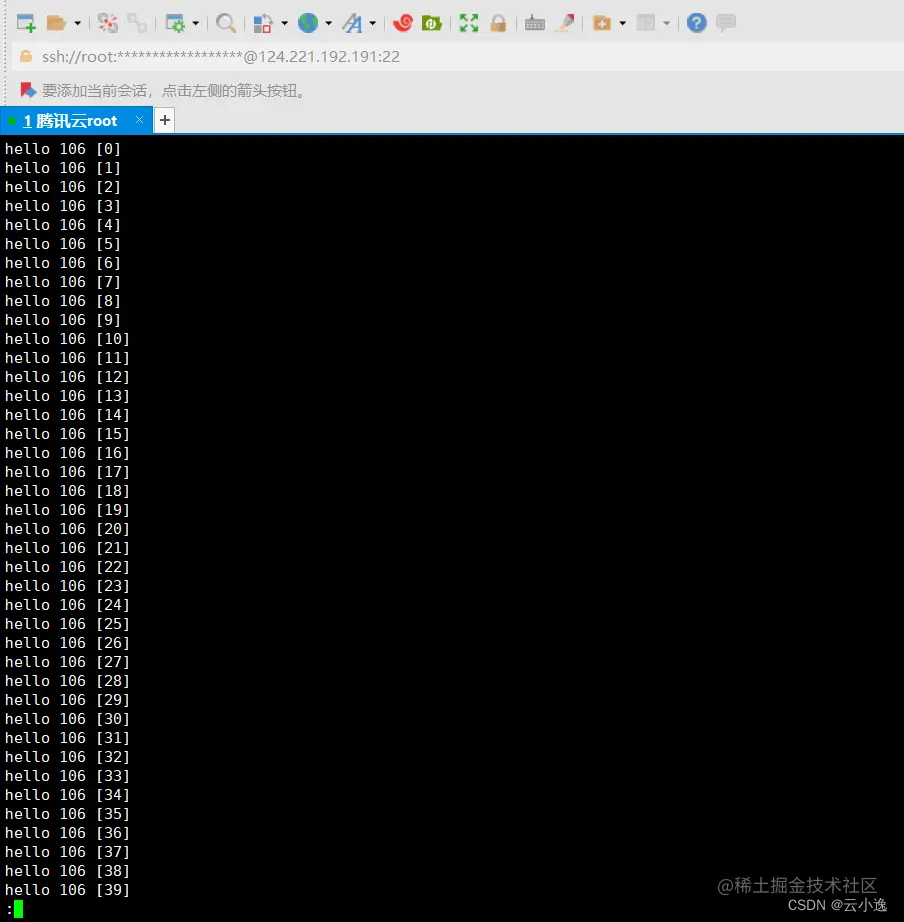Click the terminal line 'hello 106 [39]'

(x=67, y=890)
